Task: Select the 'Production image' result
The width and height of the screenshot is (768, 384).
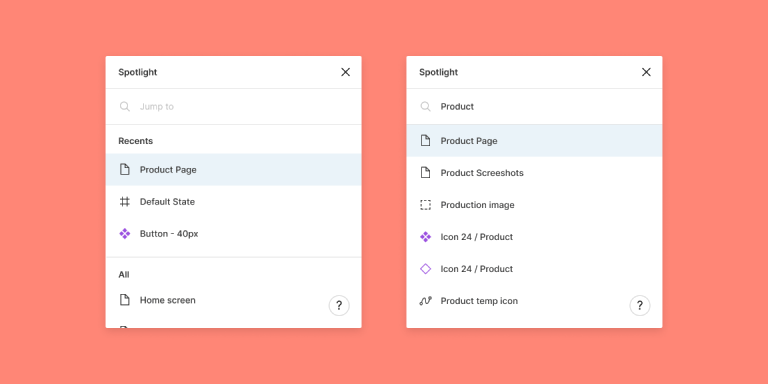Action: click(x=534, y=205)
